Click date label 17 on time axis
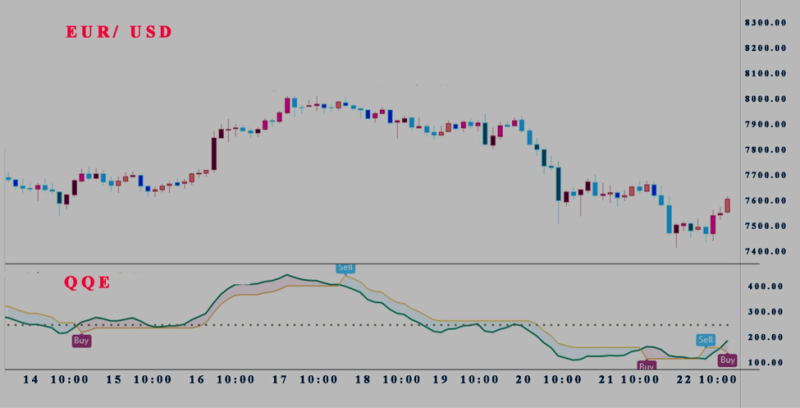 [x=280, y=379]
